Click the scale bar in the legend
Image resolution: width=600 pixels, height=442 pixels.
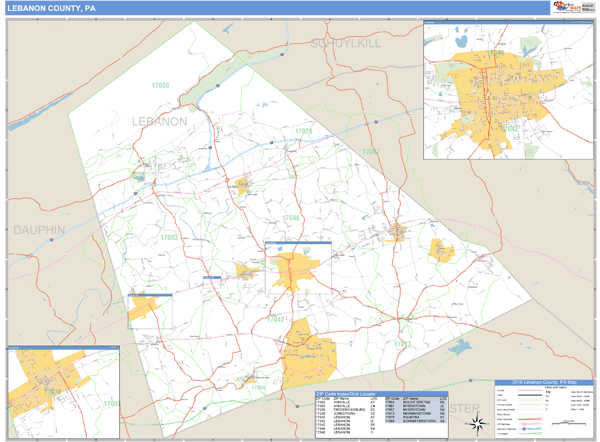[x=569, y=423]
